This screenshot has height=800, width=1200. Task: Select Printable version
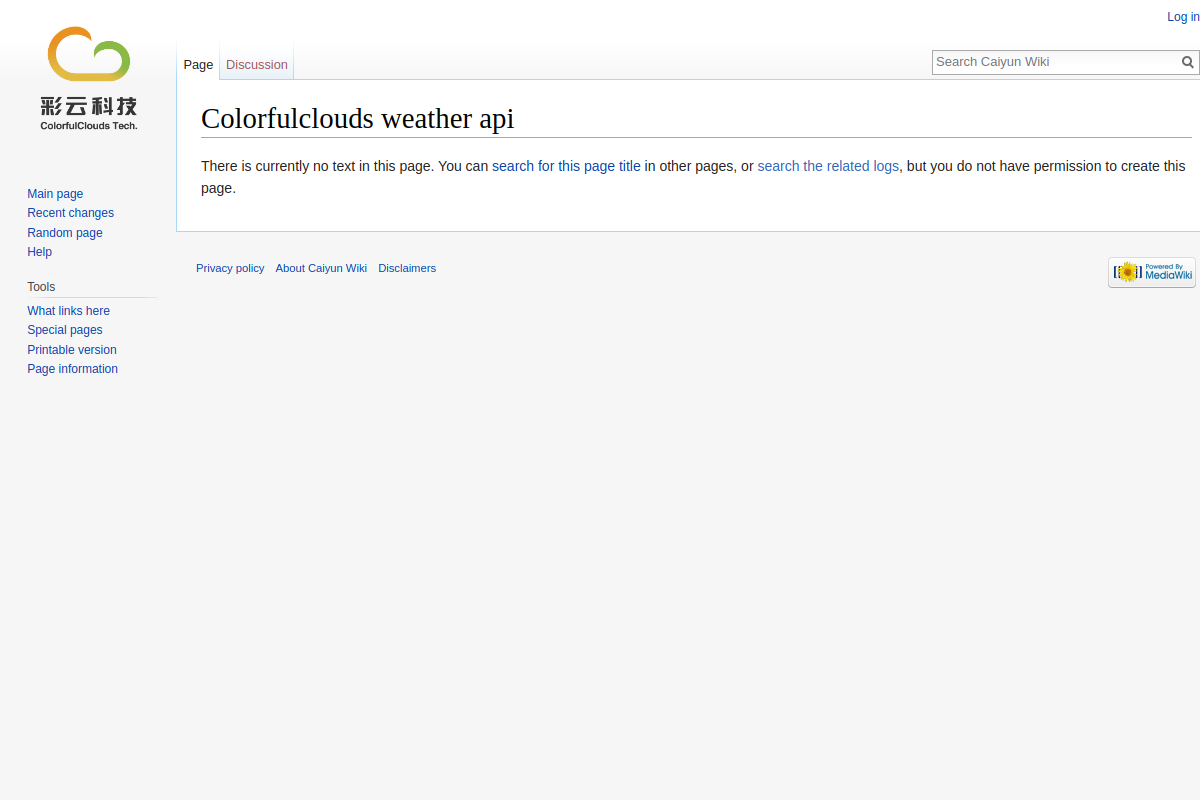pos(72,350)
